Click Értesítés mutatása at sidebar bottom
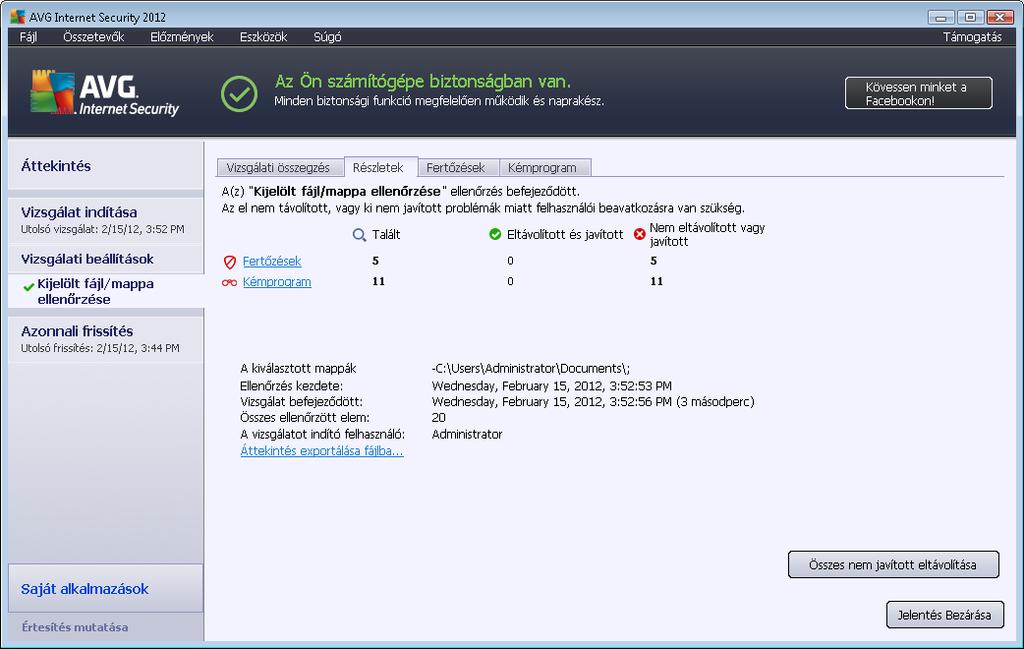Screen dimensions: 1024x649 click(x=74, y=627)
